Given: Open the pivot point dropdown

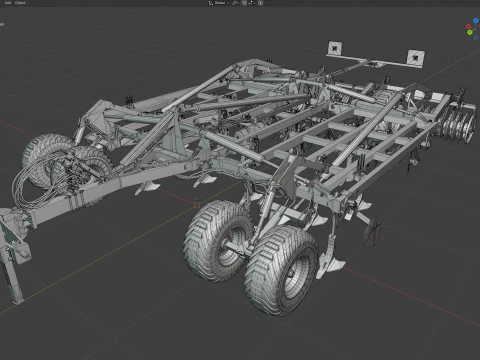Looking at the screenshot, I should pyautogui.click(x=235, y=3).
